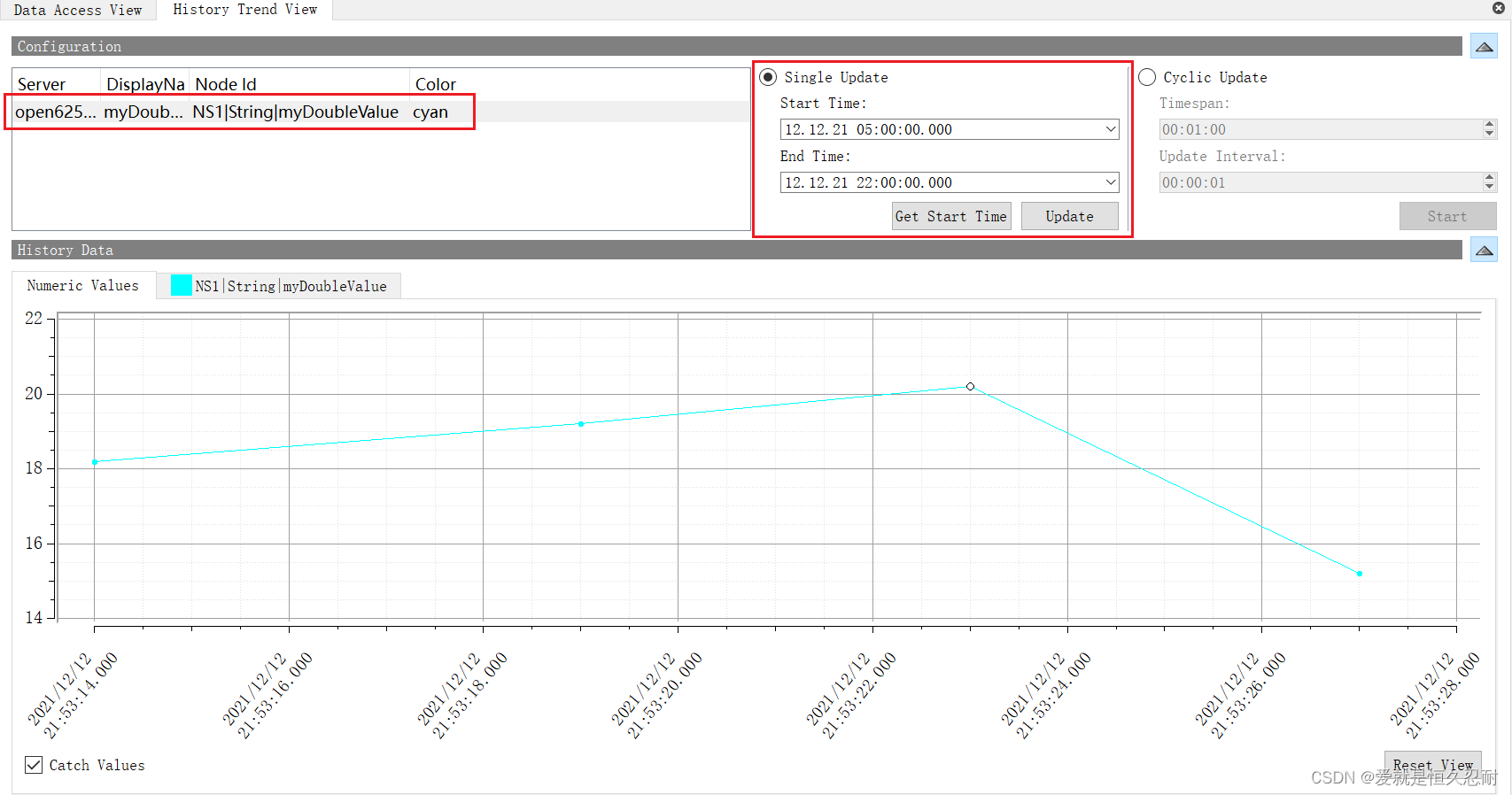The width and height of the screenshot is (1512, 795).
Task: Click the data point near value 19
Action: pos(581,424)
